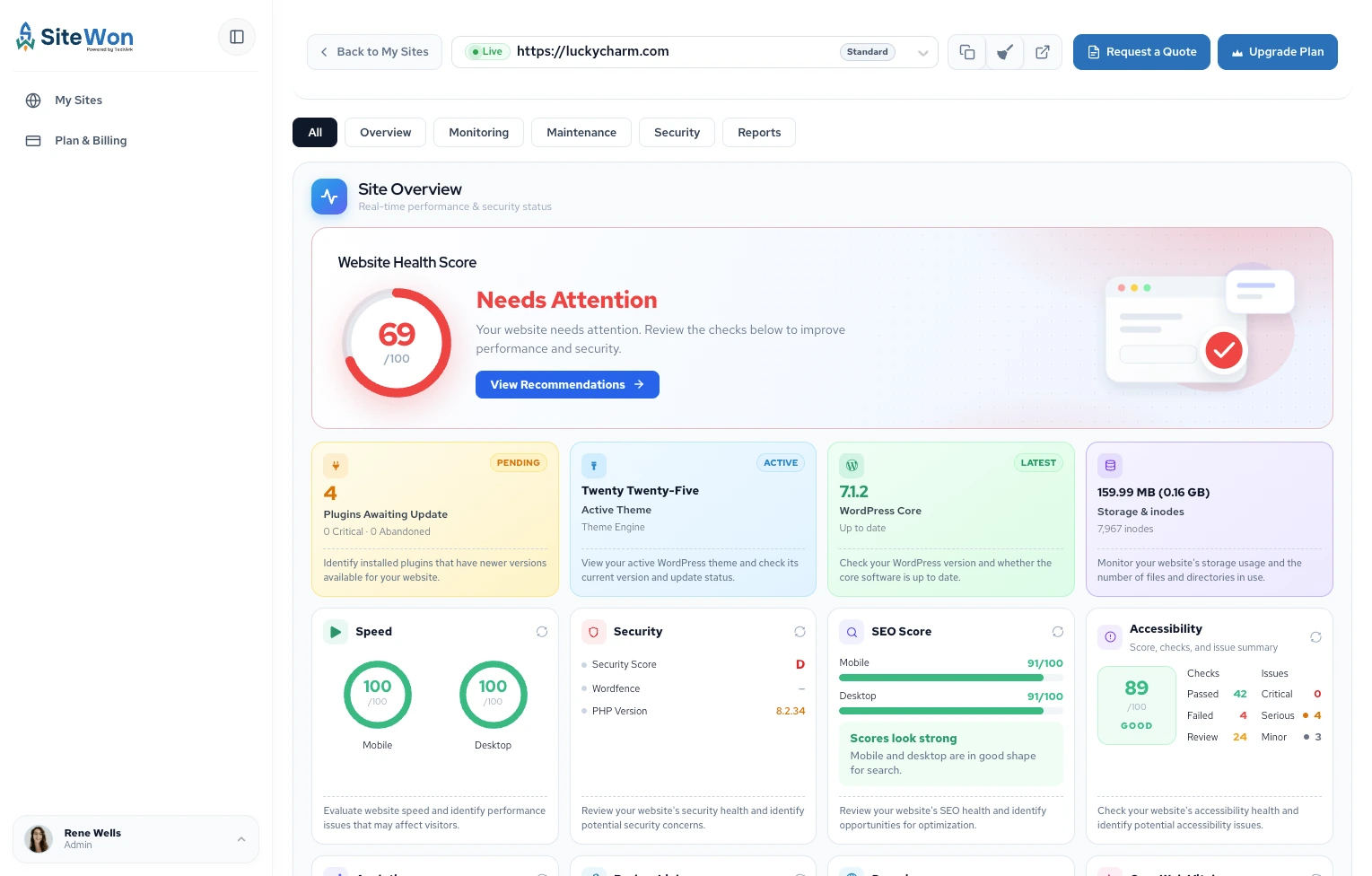
Task: Click Rene Wells avatar photo
Action: coord(39,839)
